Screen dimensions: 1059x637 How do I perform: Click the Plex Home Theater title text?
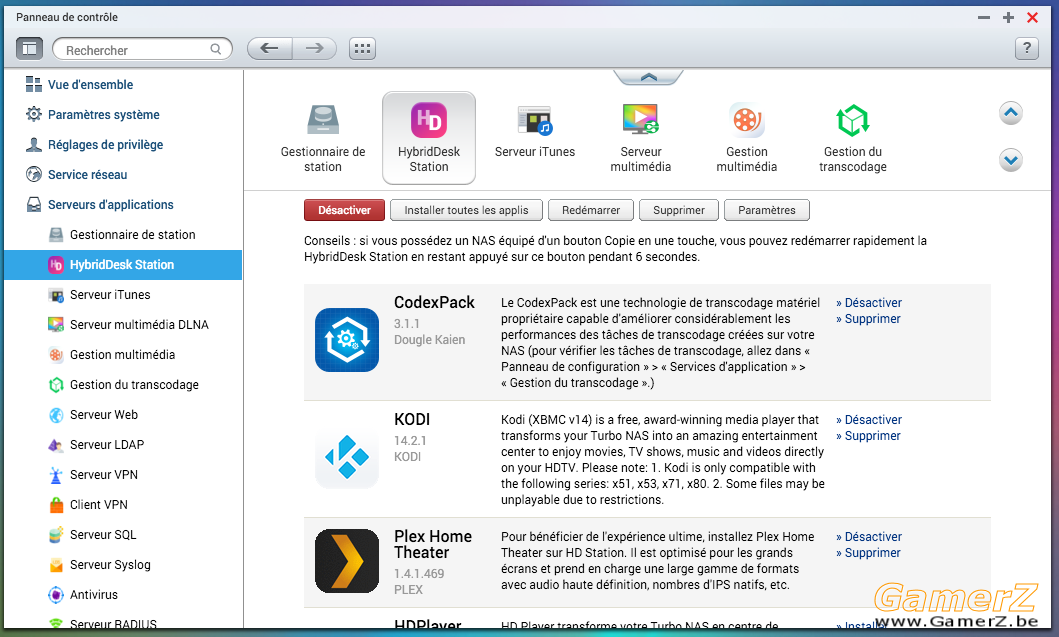[x=433, y=544]
